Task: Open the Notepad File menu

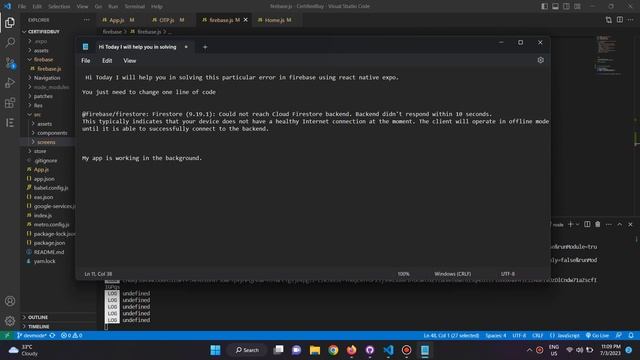Action: 86,60
